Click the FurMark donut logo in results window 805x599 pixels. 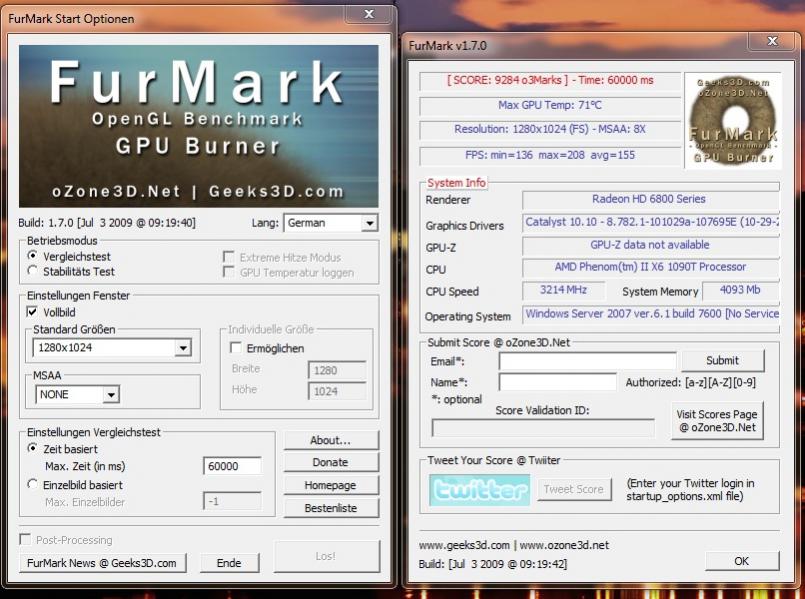pyautogui.click(x=733, y=121)
